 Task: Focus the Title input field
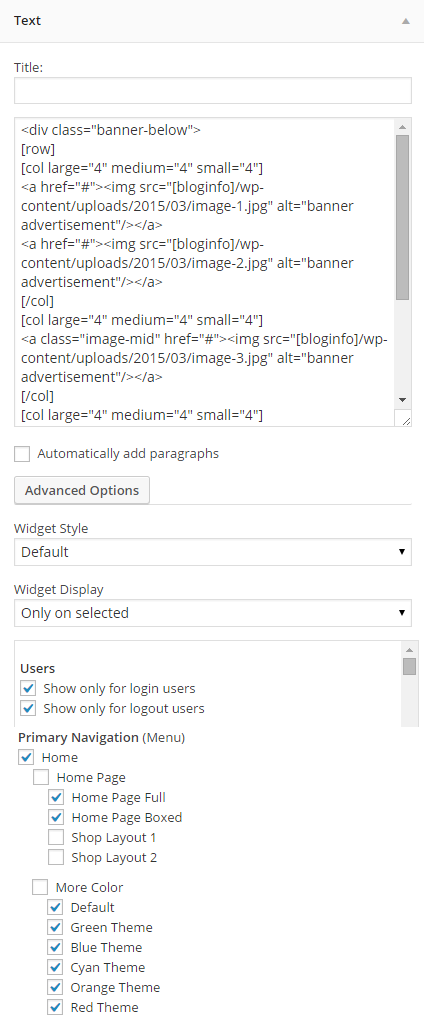coord(213,90)
